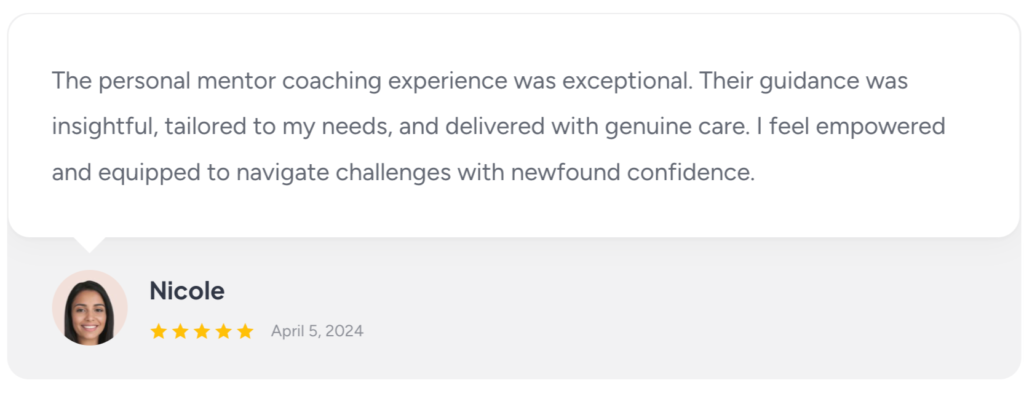Click the reviewer name Nicole
The width and height of the screenshot is (1024, 399).
tap(187, 291)
